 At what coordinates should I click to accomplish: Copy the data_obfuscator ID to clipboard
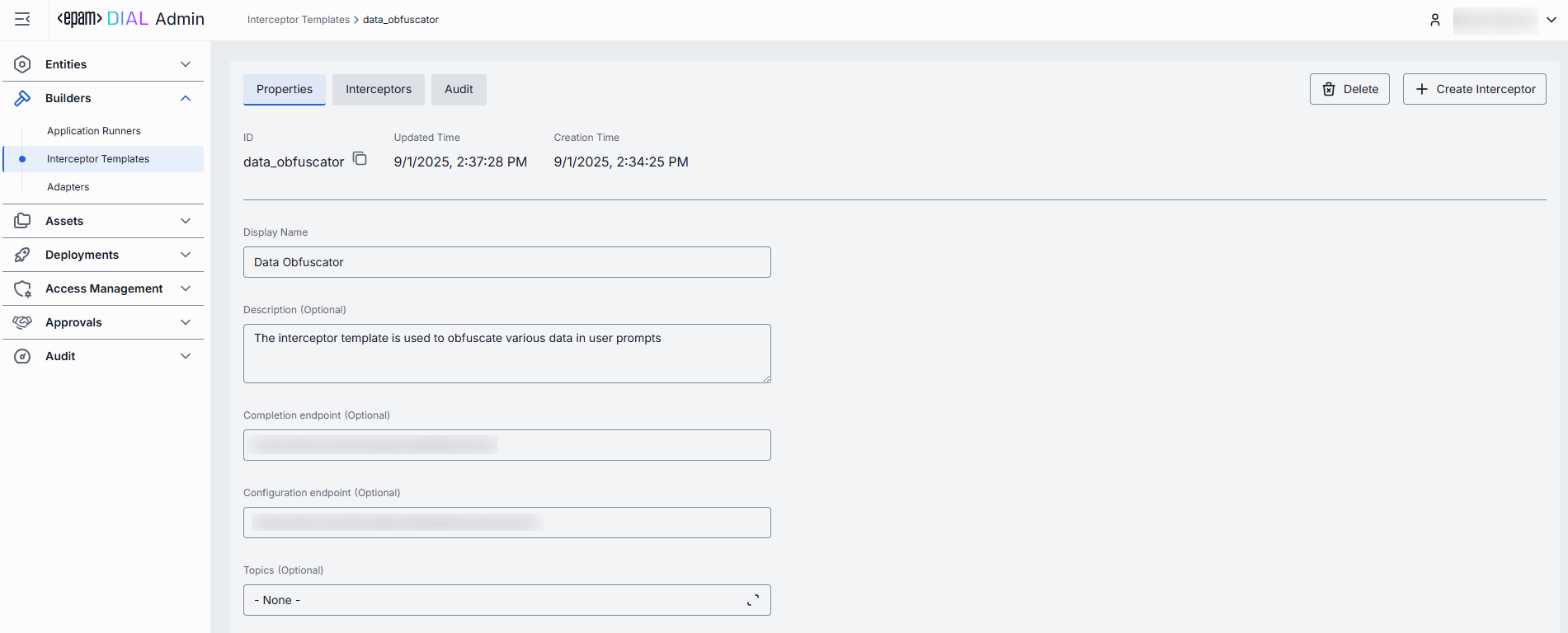(360, 159)
